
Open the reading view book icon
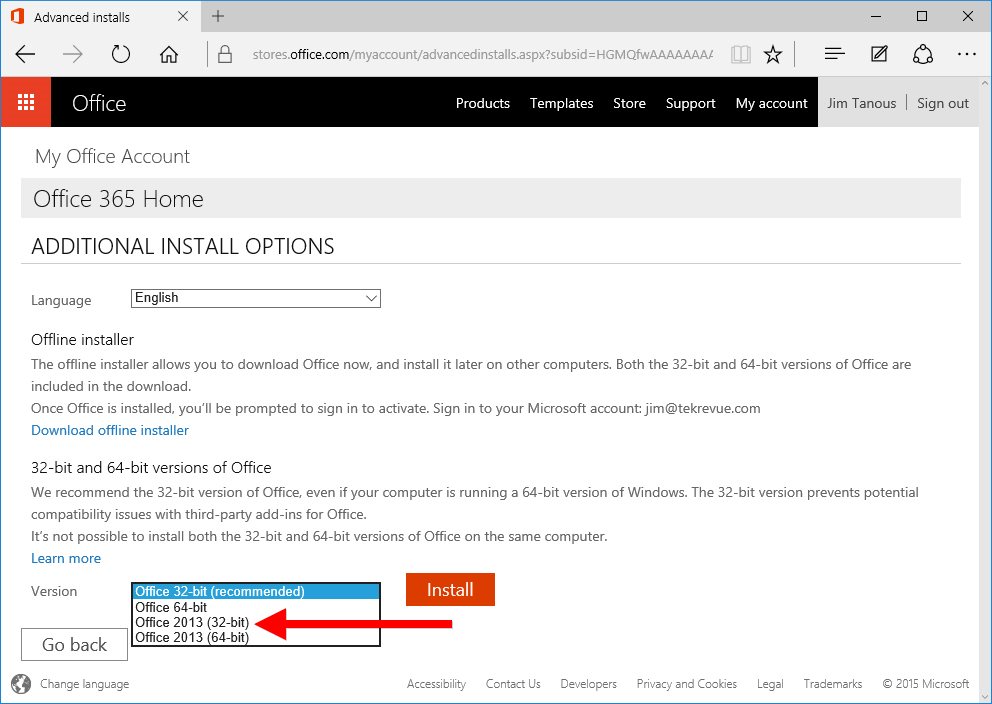[x=740, y=54]
